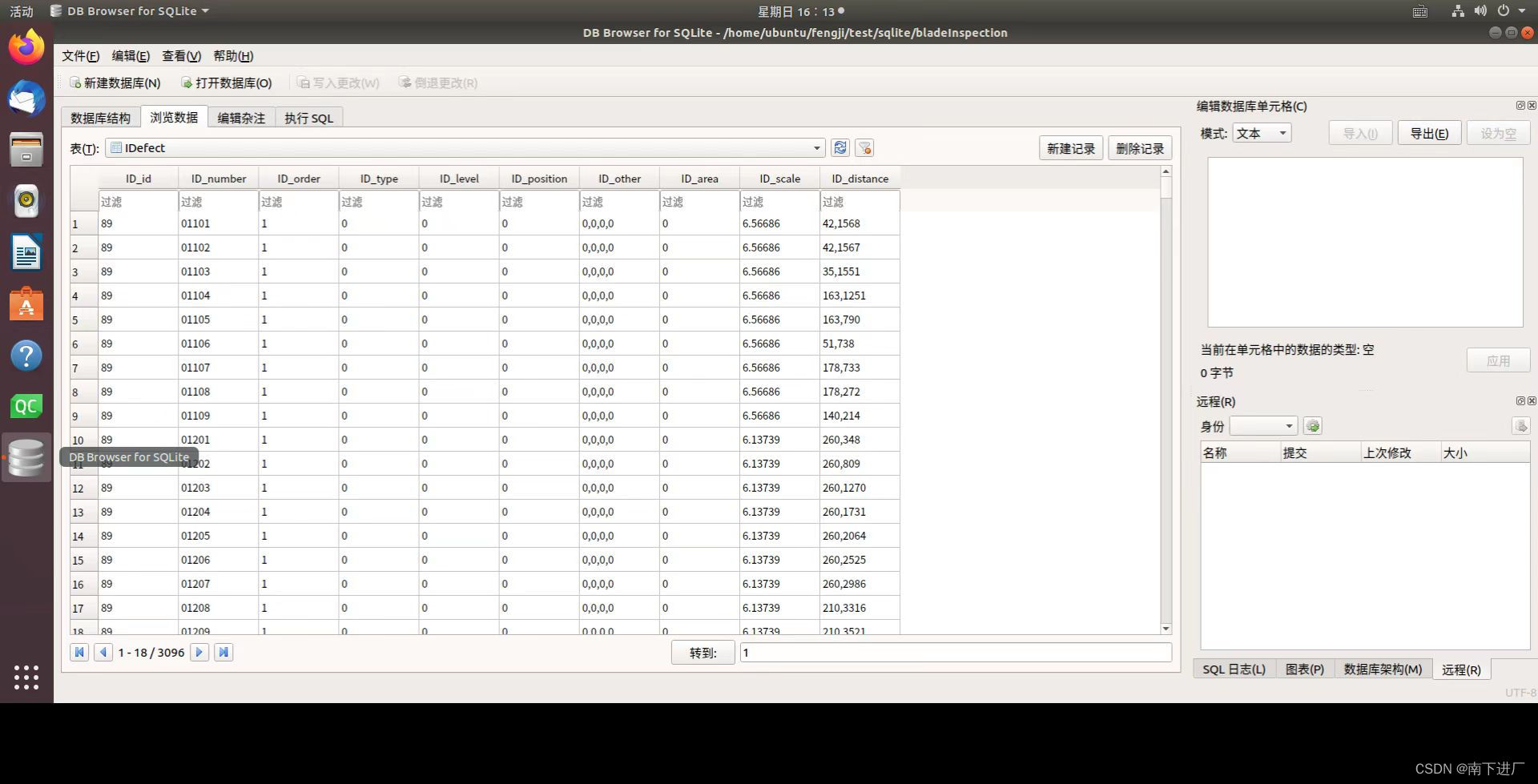Open the keyboard input indicator in top bar

coord(1419,11)
